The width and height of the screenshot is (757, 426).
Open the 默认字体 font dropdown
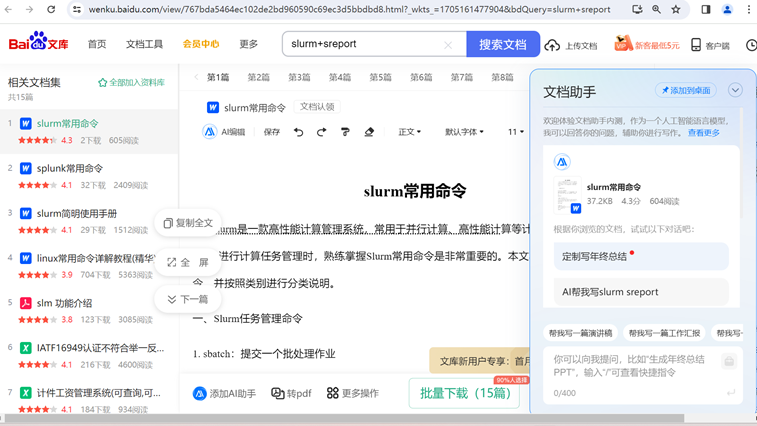tap(464, 132)
